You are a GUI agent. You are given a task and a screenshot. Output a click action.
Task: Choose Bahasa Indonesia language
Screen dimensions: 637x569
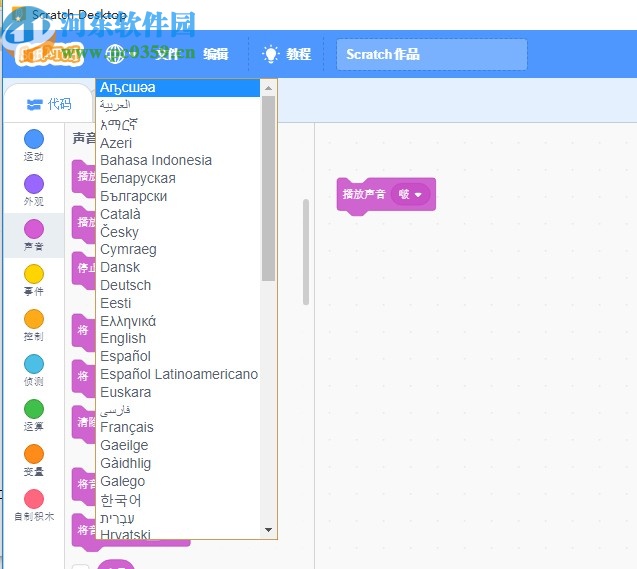pyautogui.click(x=178, y=160)
